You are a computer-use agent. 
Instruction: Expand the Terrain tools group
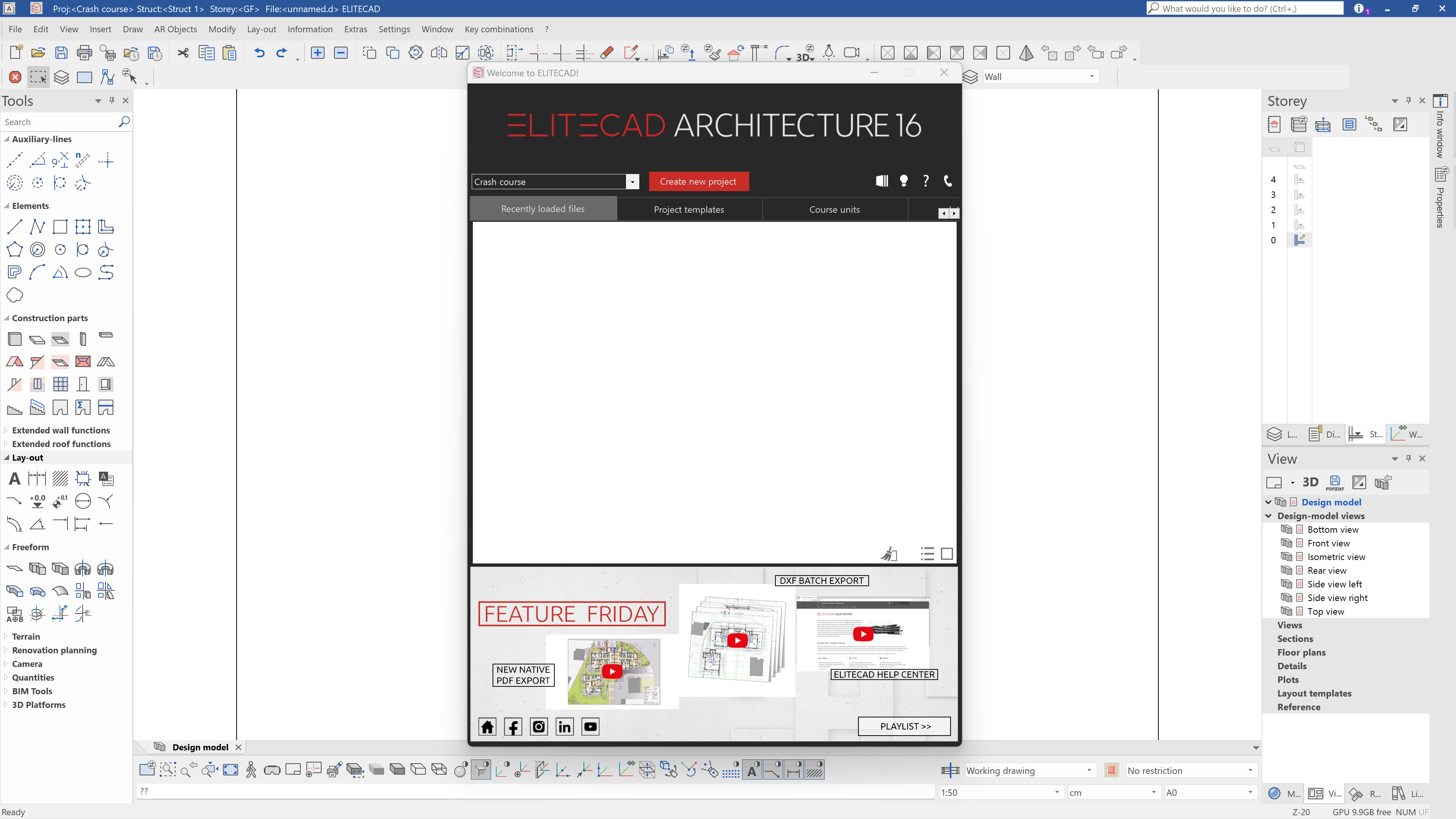pos(6,637)
